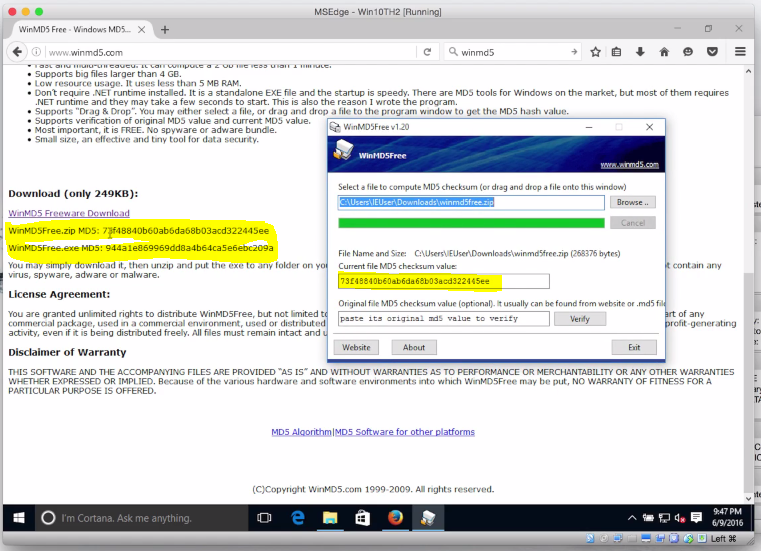Expand hidden tray icons chevron
Image resolution: width=761 pixels, height=551 pixels.
[x=631, y=518]
